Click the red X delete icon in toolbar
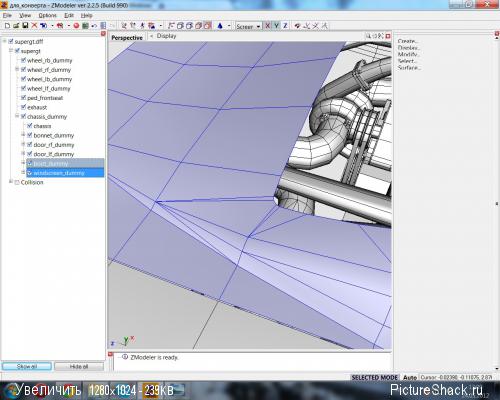 [34, 26]
